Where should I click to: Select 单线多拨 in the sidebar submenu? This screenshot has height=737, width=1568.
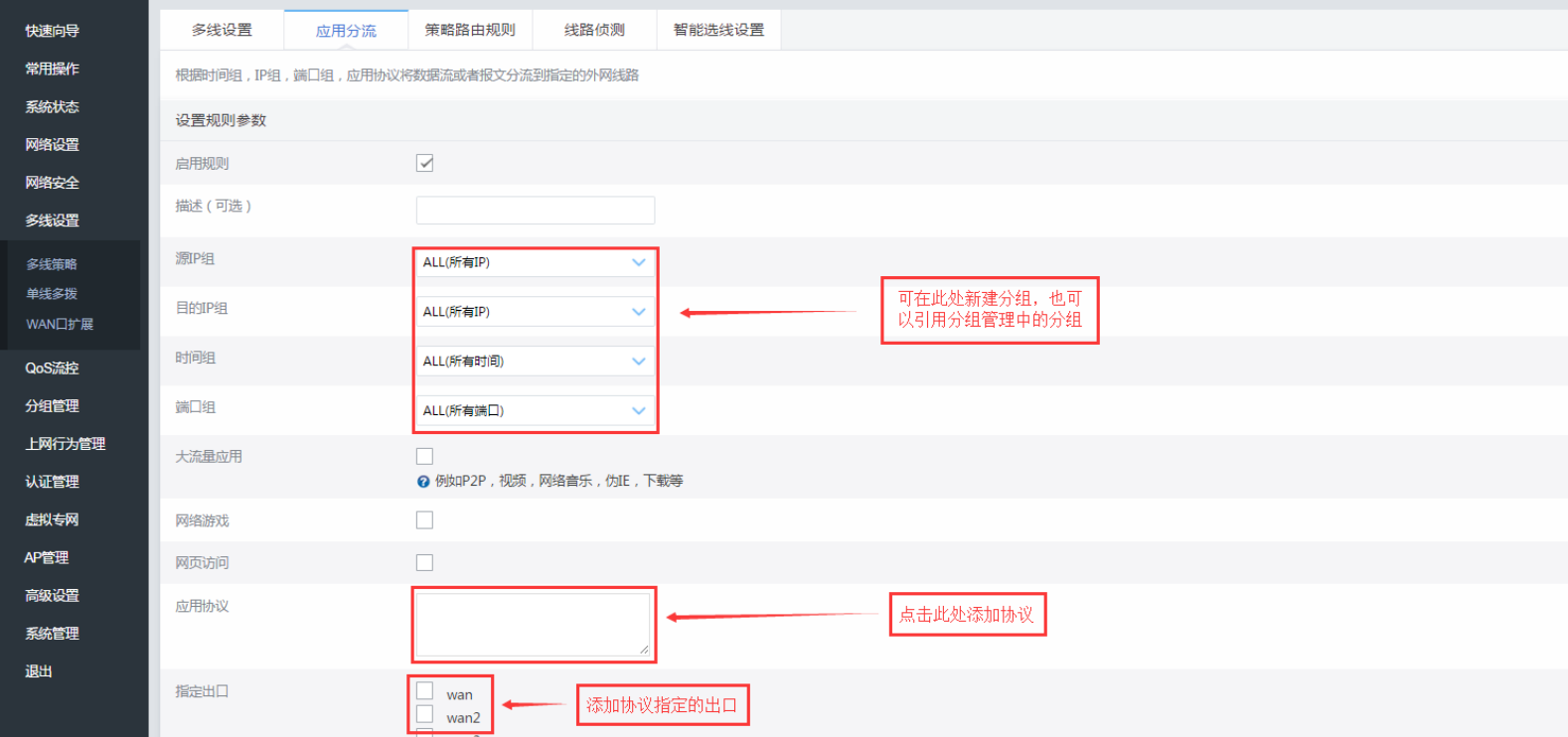52,294
